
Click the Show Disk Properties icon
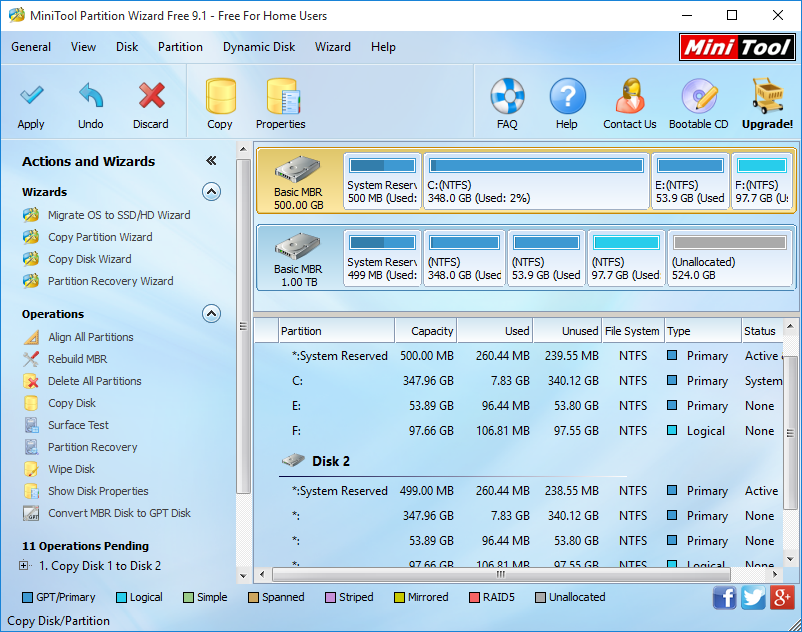pyautogui.click(x=31, y=491)
